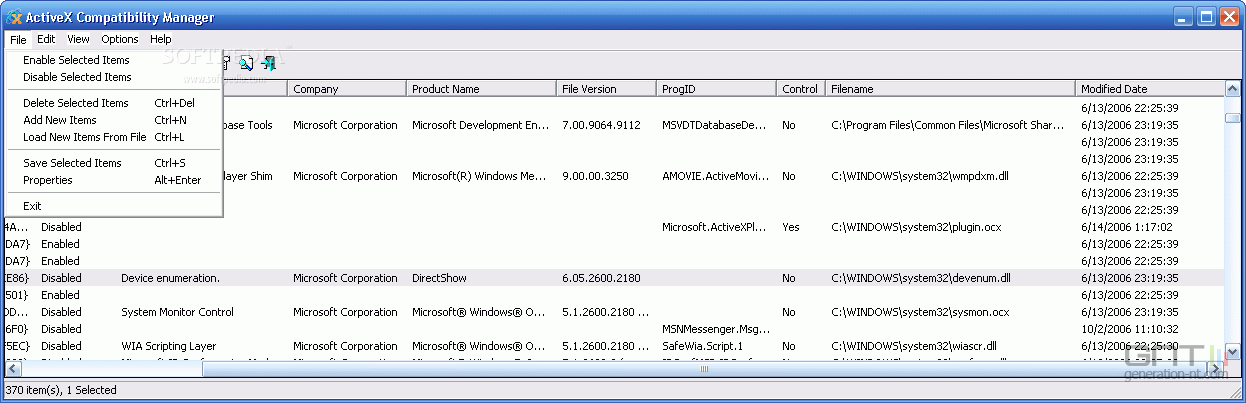The image size is (1246, 403).
Task: Choose Save Selected Items
Action: click(114, 163)
